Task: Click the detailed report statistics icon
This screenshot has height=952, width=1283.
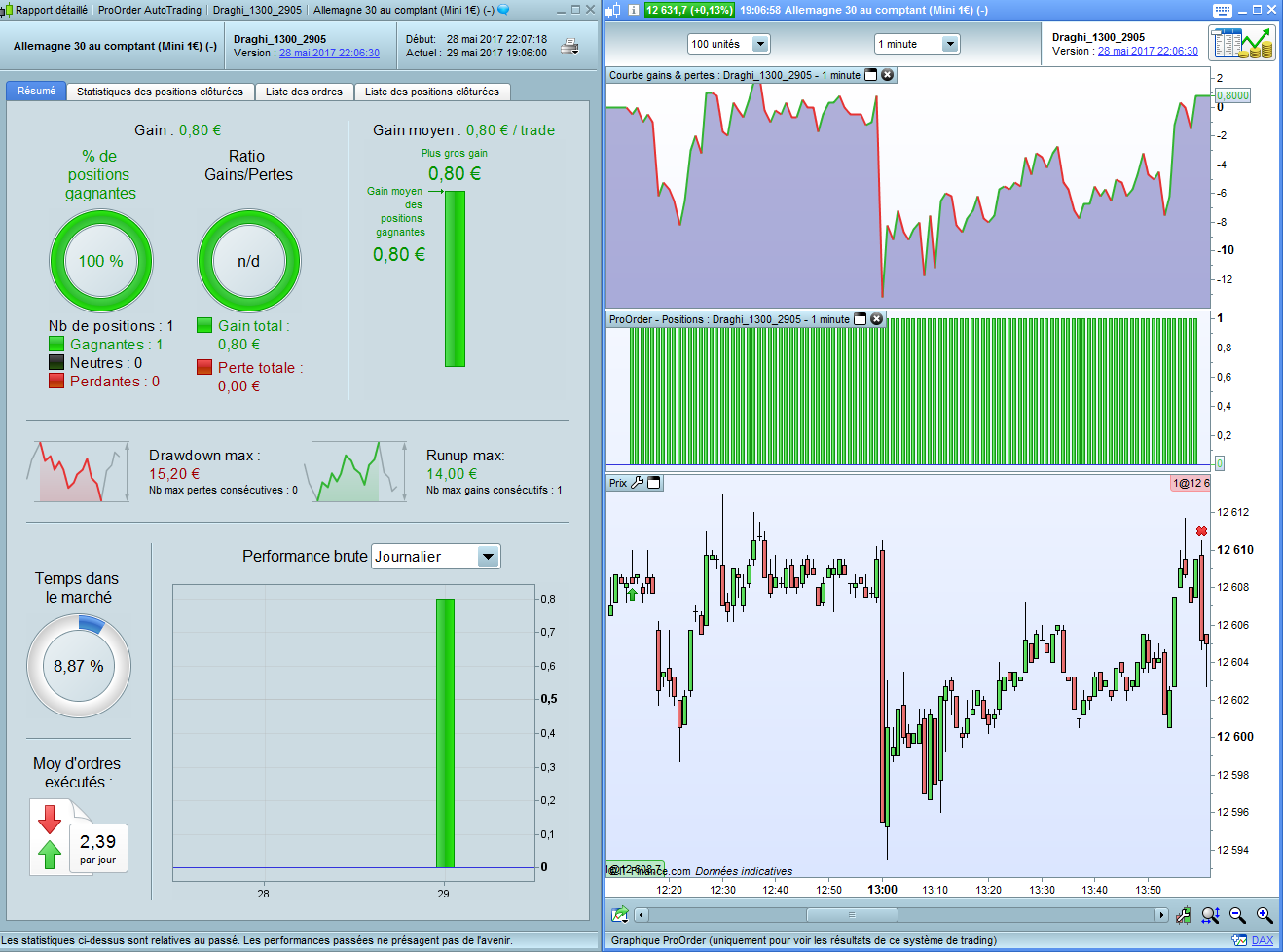Action: pos(1242,43)
